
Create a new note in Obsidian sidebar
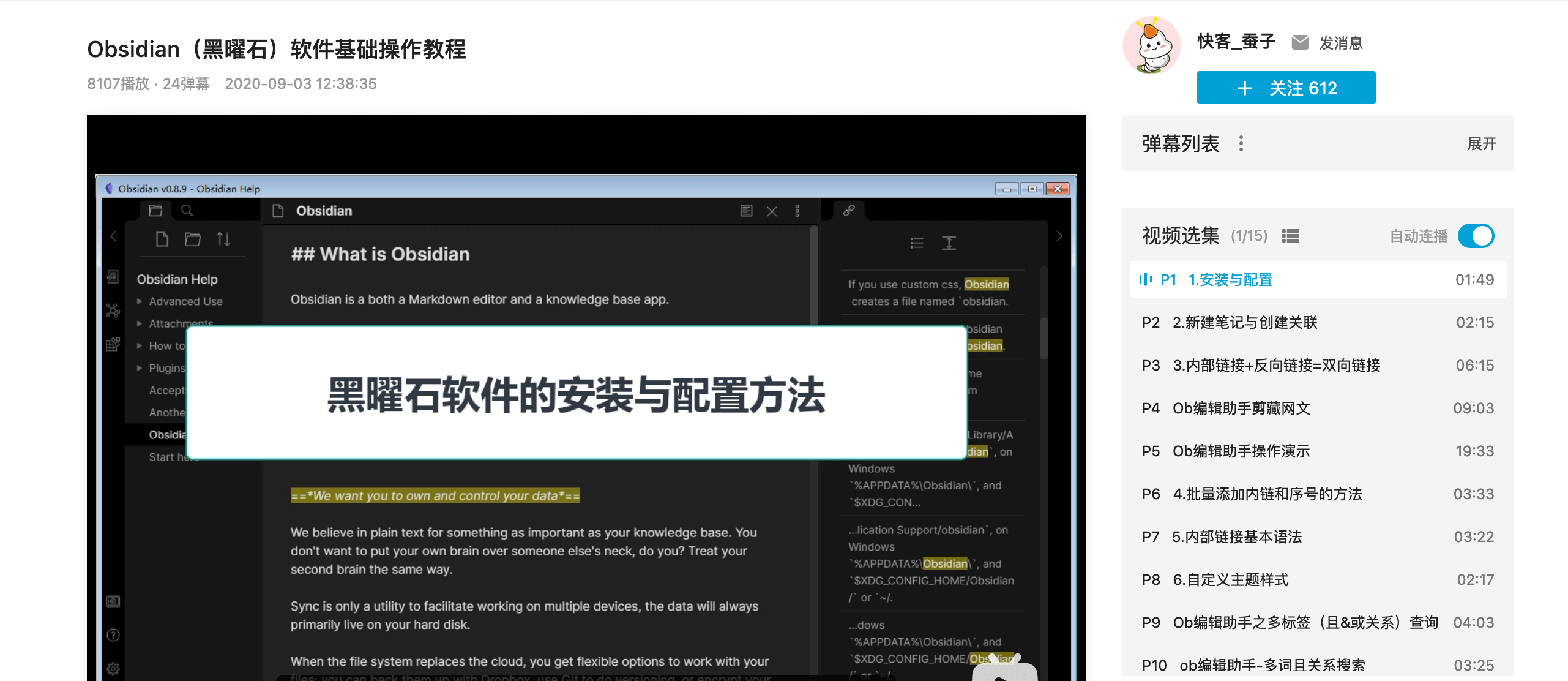[162, 239]
